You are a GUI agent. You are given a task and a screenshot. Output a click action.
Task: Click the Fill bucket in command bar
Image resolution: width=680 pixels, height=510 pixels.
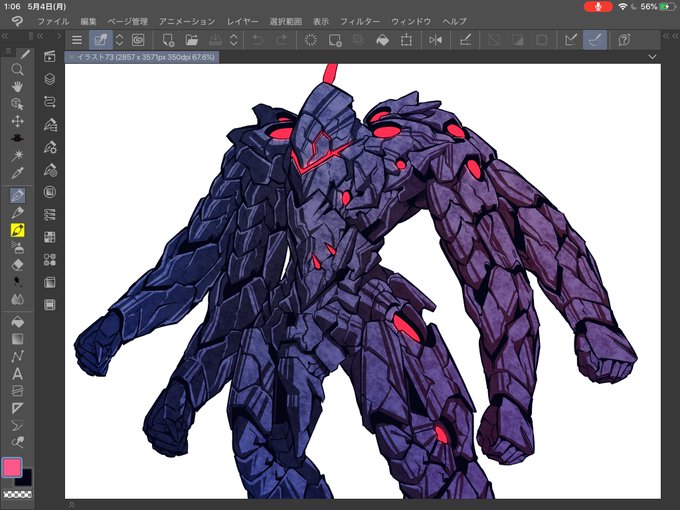point(382,40)
